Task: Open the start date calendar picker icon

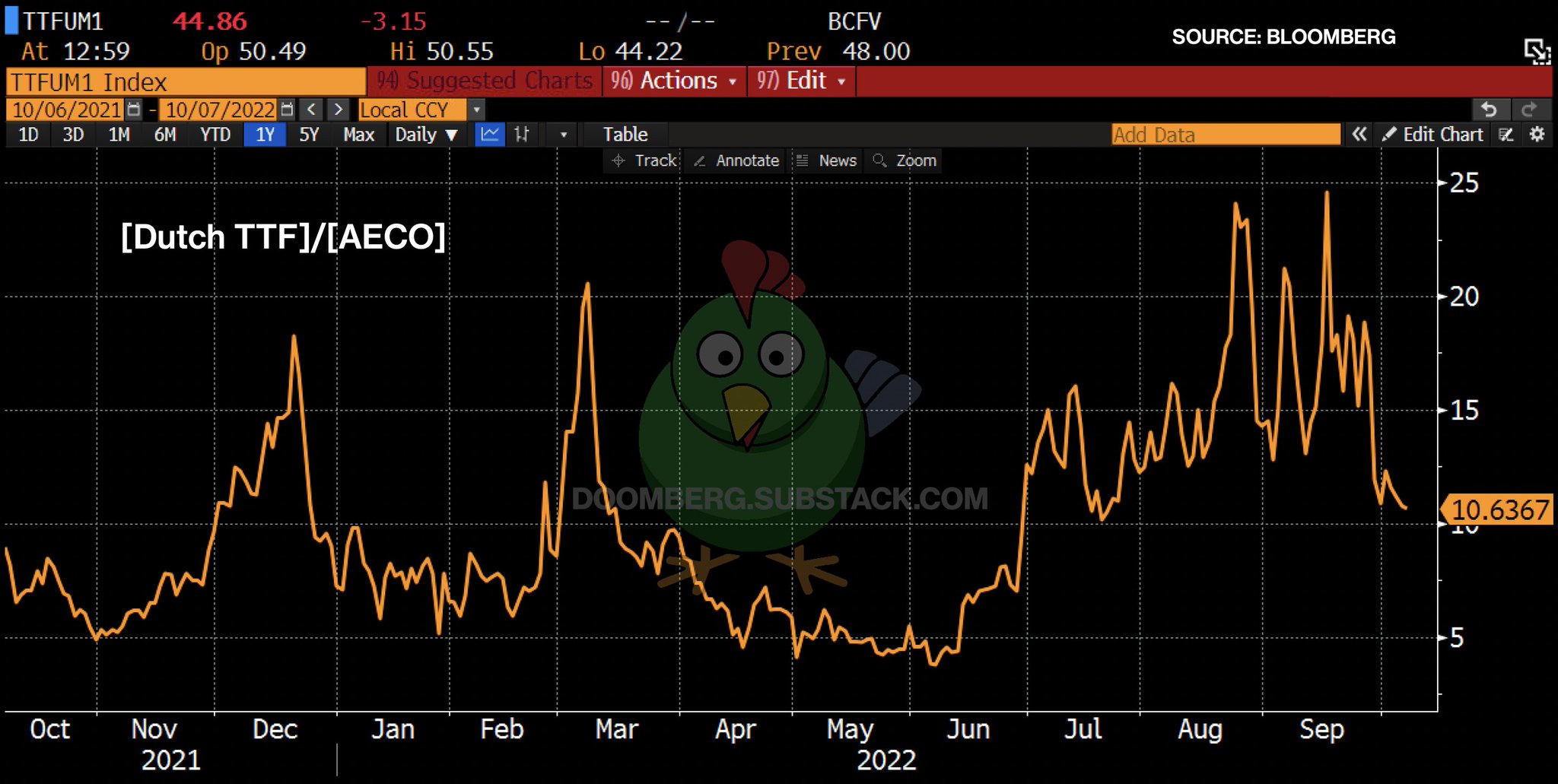Action: 134,110
